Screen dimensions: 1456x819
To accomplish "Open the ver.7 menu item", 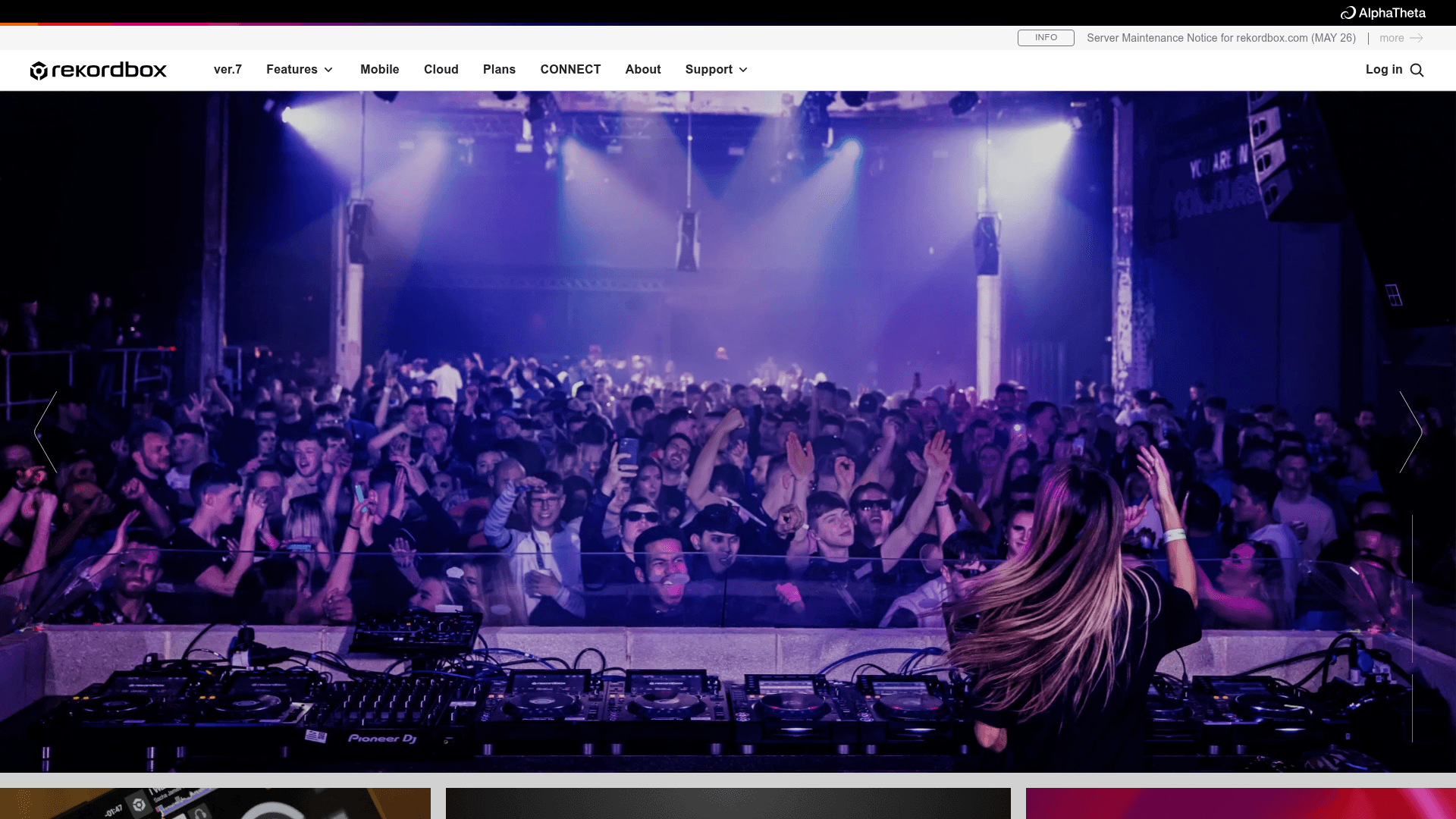I will click(227, 70).
